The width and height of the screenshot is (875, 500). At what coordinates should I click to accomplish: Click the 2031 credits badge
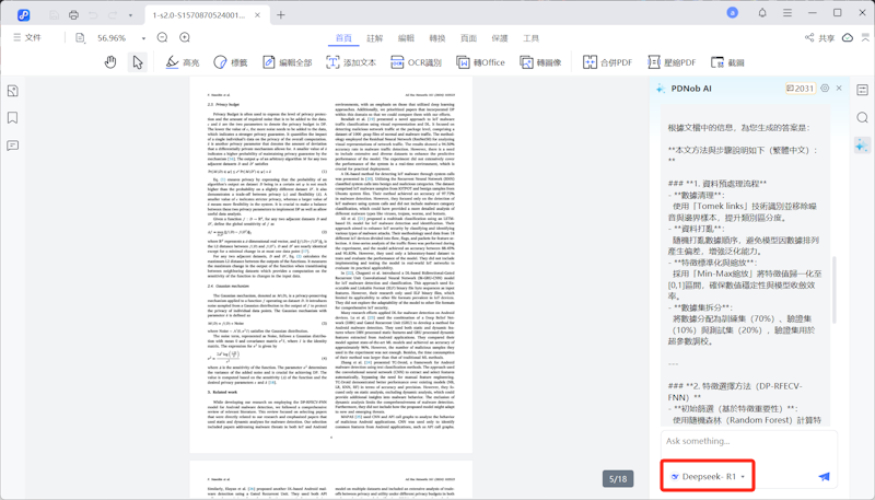pos(800,88)
